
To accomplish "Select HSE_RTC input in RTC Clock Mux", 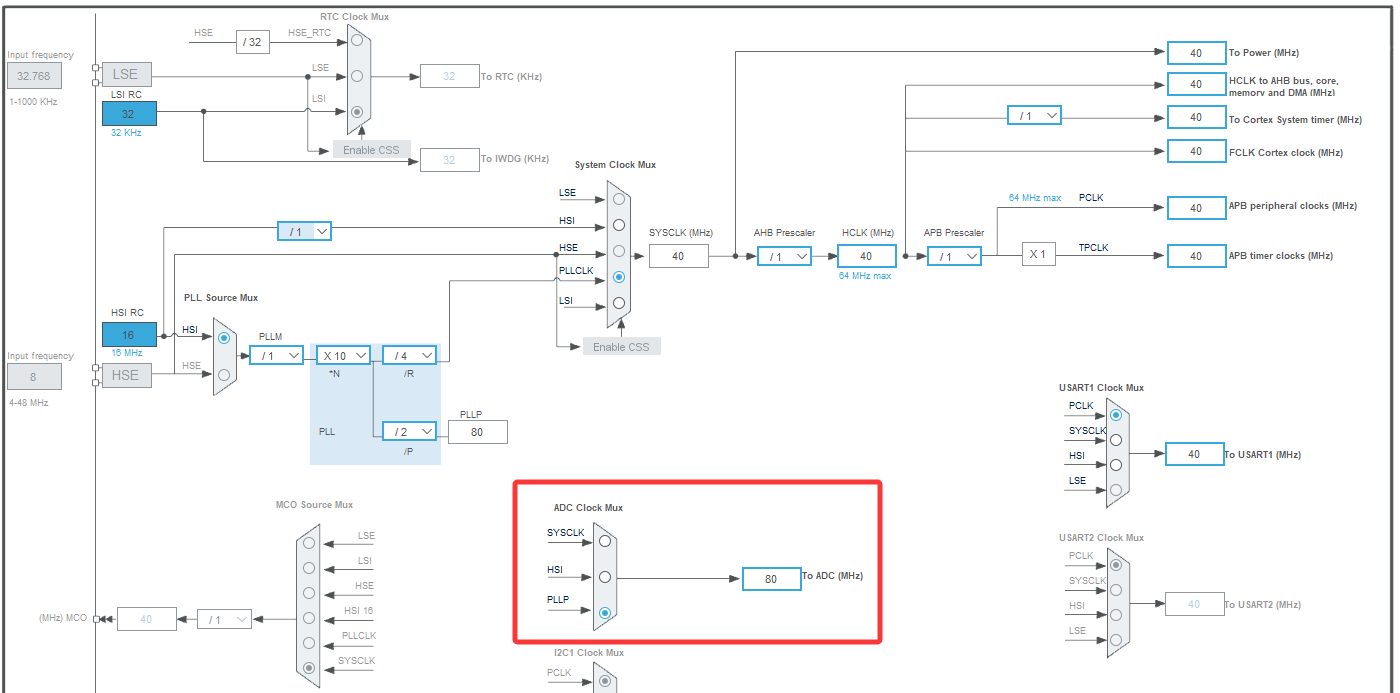I will pos(356,40).
